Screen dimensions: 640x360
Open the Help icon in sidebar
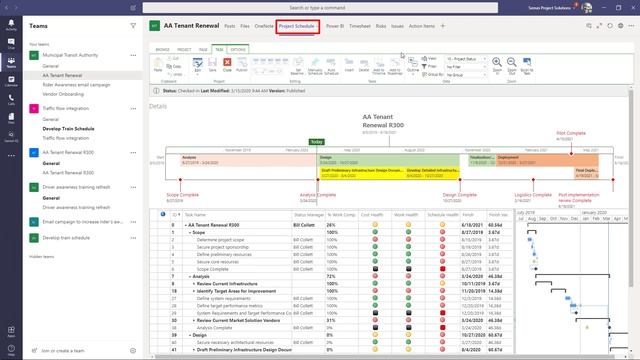(x=11, y=350)
